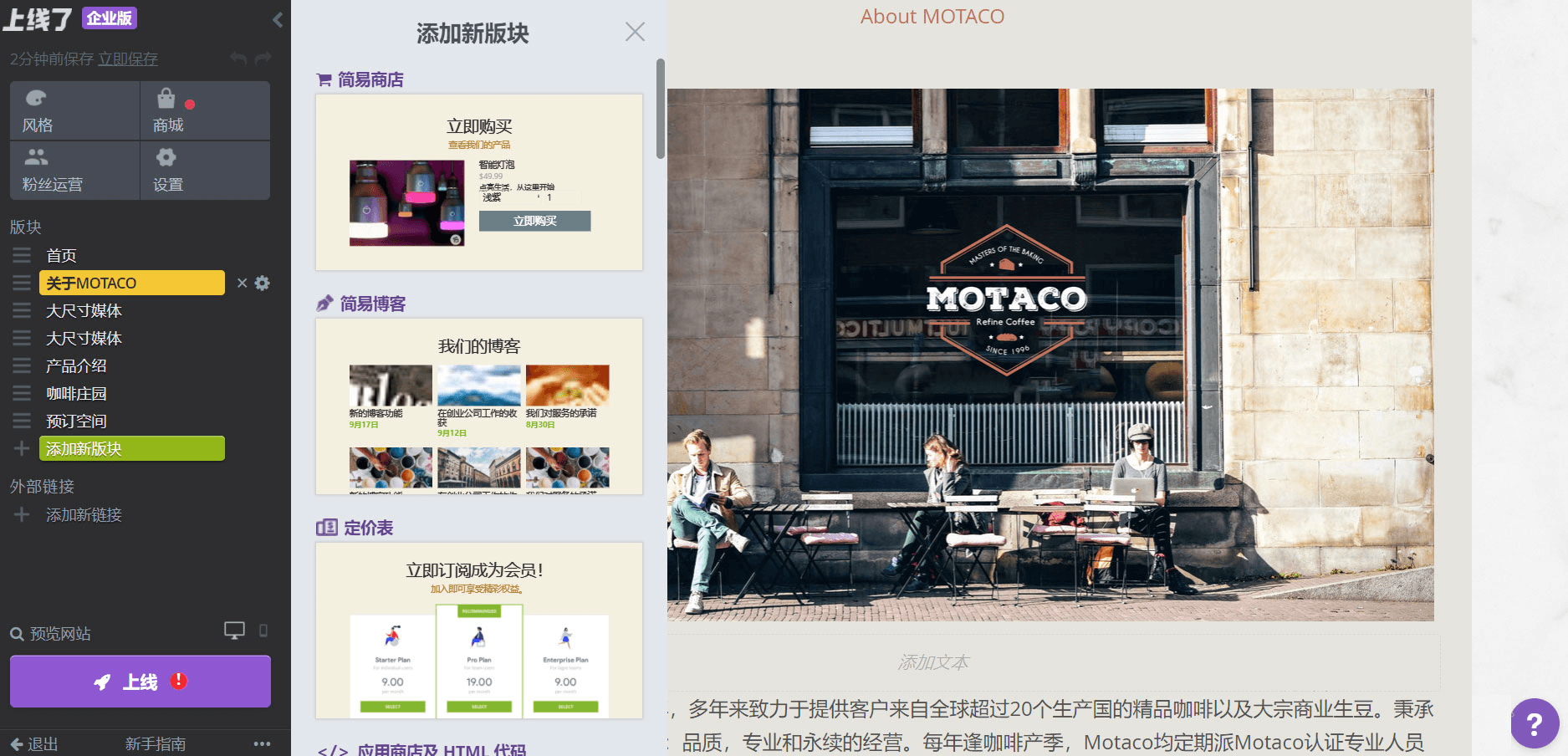
Task: Collapse the left sidebar with chevron
Action: [278, 20]
